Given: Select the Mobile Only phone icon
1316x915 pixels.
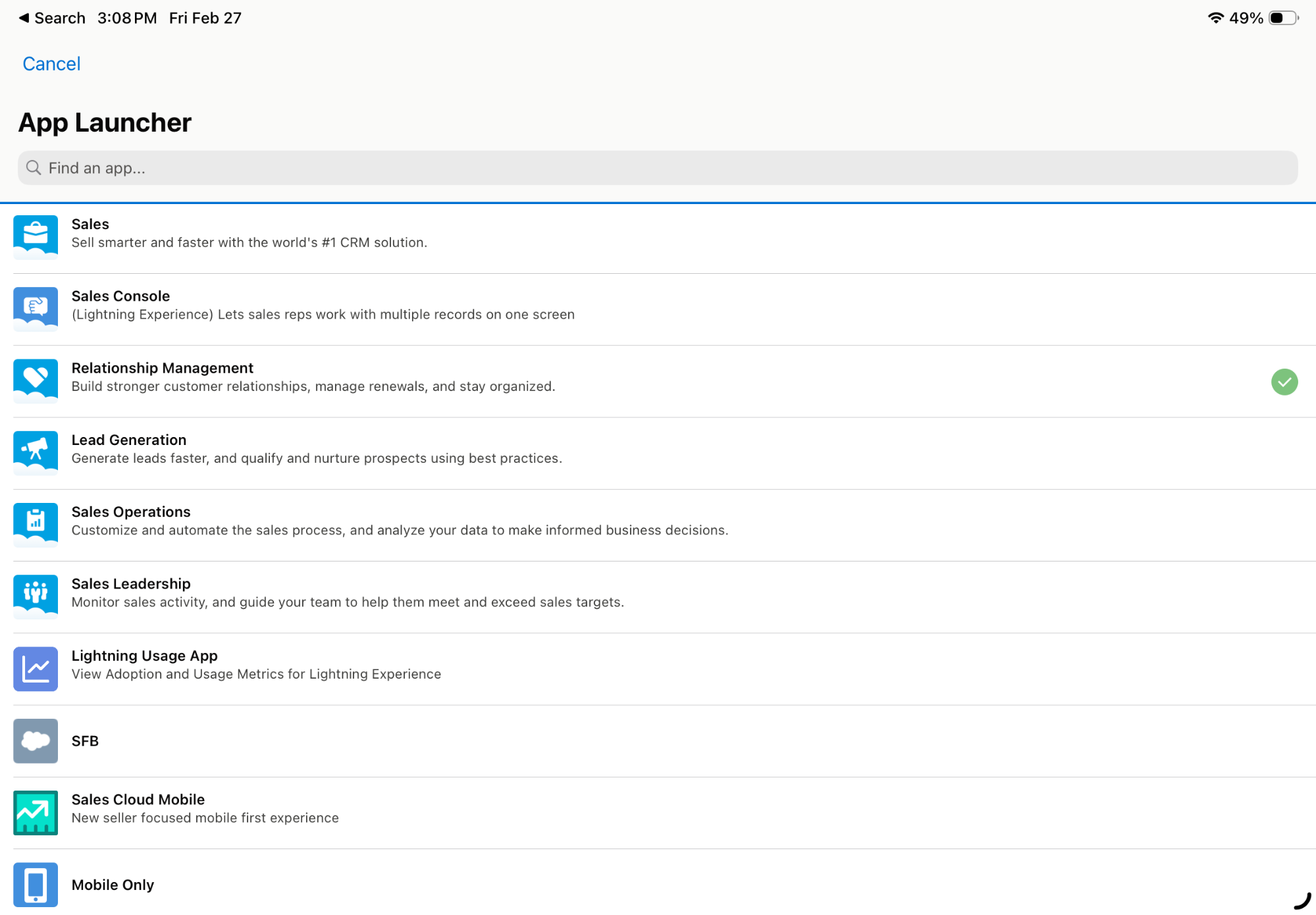Looking at the screenshot, I should [x=36, y=884].
